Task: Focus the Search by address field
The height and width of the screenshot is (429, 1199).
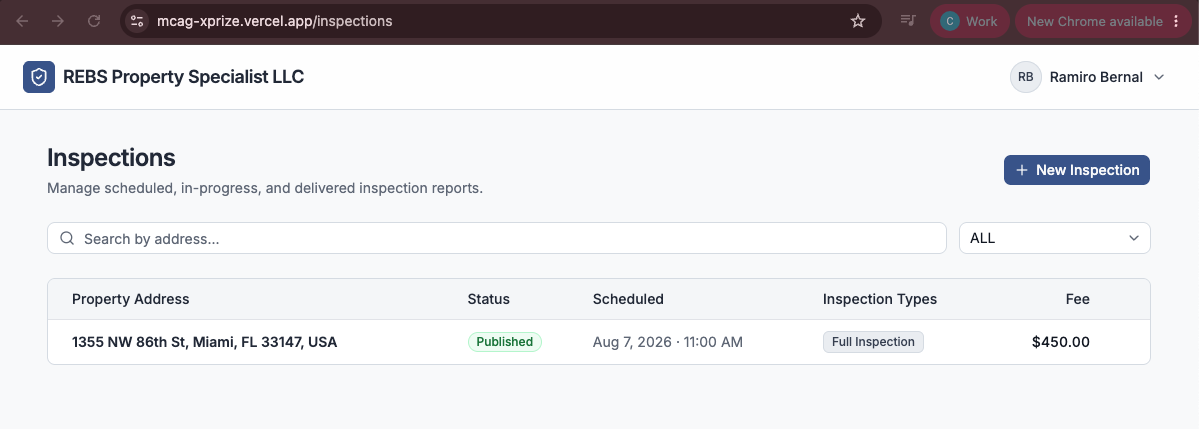Action: point(497,239)
